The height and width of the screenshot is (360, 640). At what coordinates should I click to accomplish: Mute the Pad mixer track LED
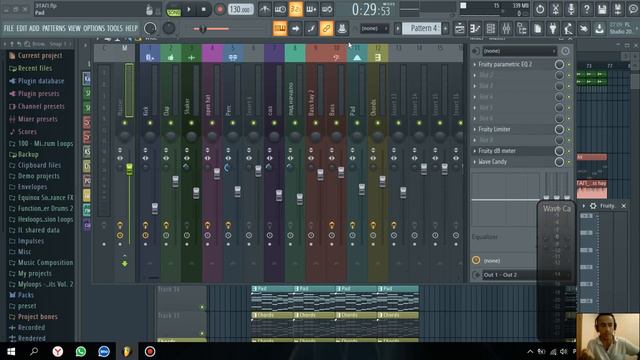357,123
